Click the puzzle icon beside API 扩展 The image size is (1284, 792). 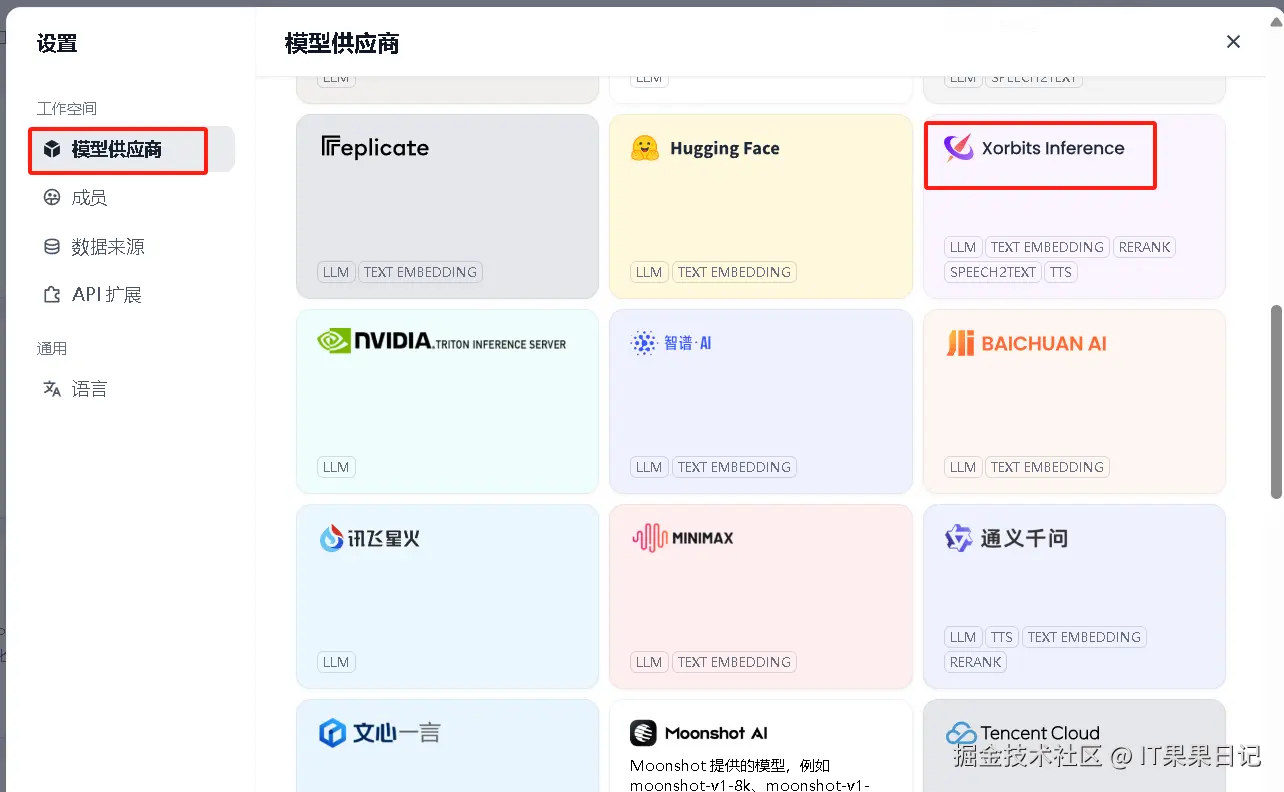pyautogui.click(x=52, y=295)
